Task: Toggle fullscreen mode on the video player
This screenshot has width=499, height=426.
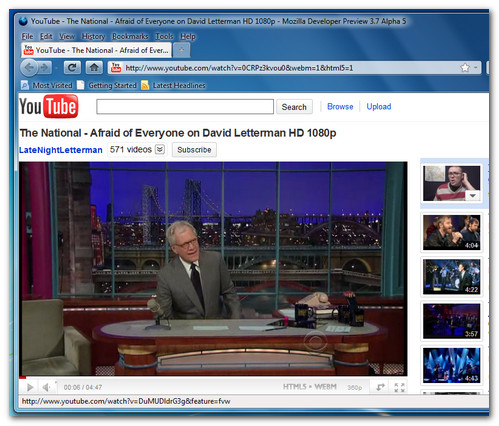Action: point(399,387)
